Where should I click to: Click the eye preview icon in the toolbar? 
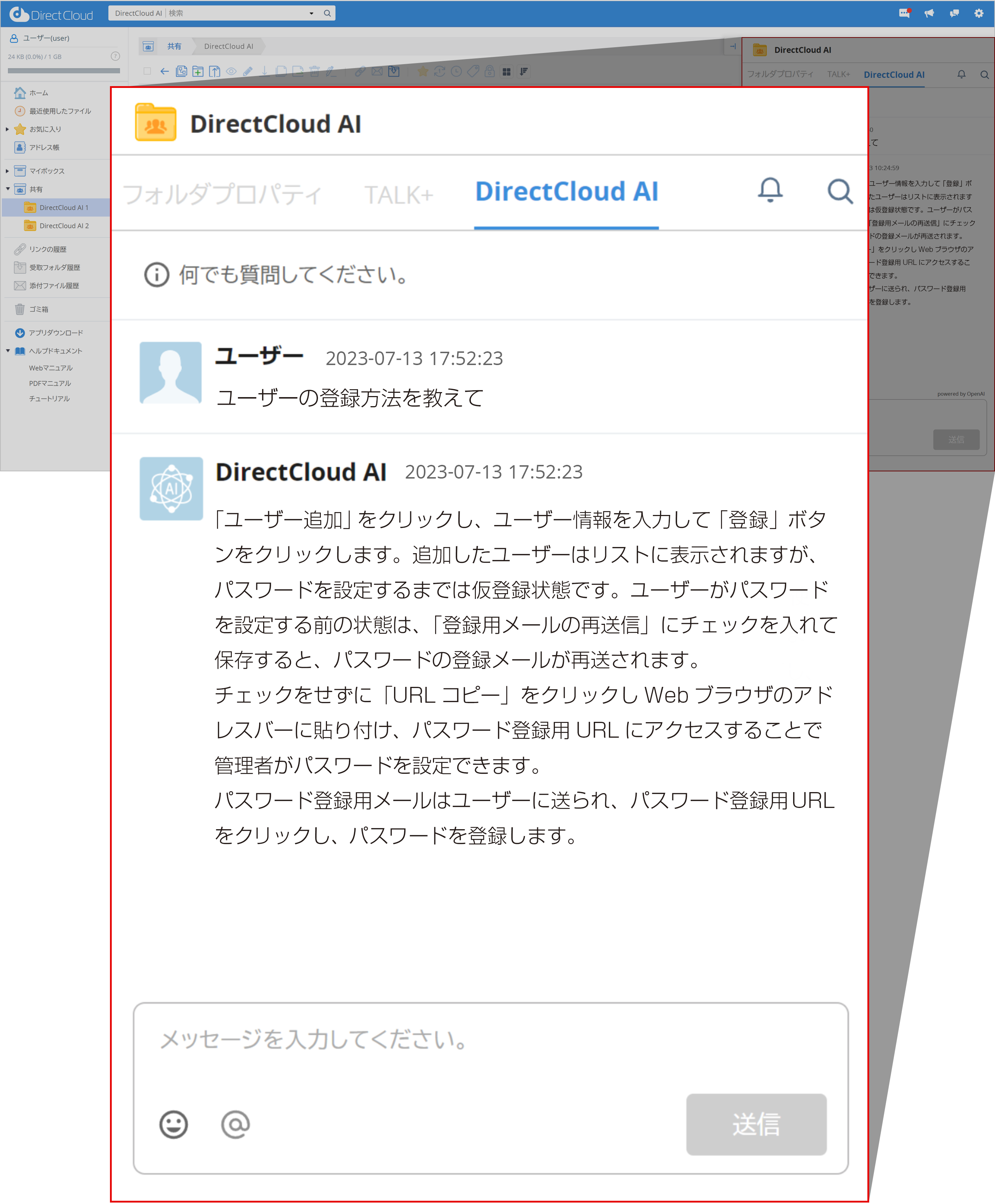pyautogui.click(x=231, y=72)
